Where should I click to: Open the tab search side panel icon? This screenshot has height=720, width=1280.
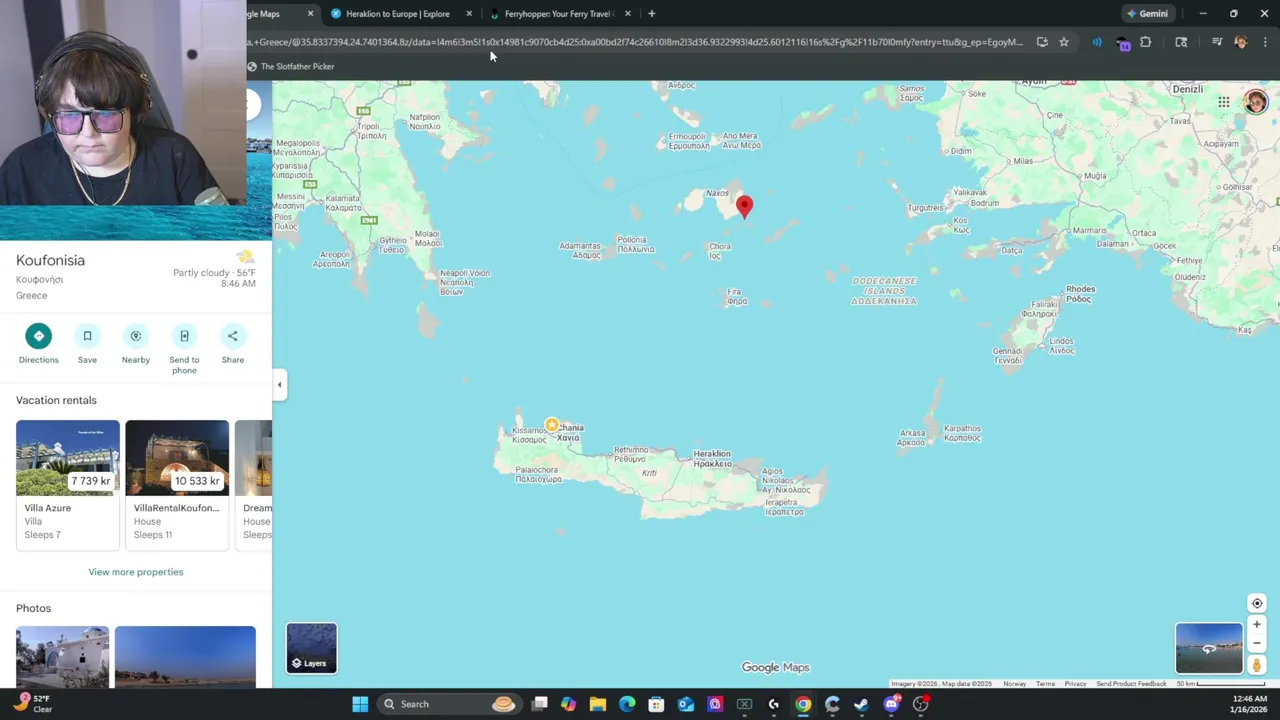pos(1181,42)
